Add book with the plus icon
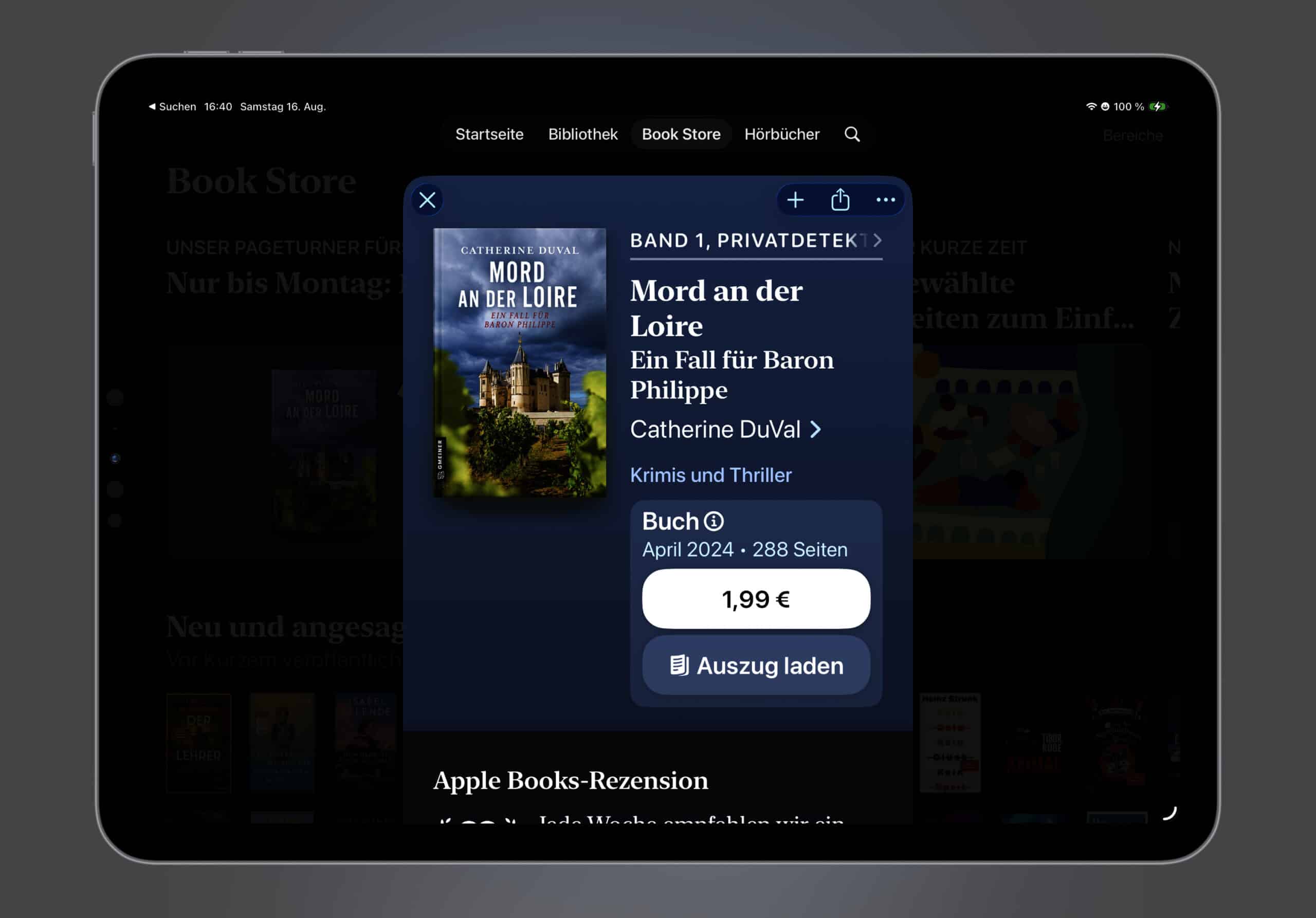This screenshot has width=1316, height=918. pos(795,200)
